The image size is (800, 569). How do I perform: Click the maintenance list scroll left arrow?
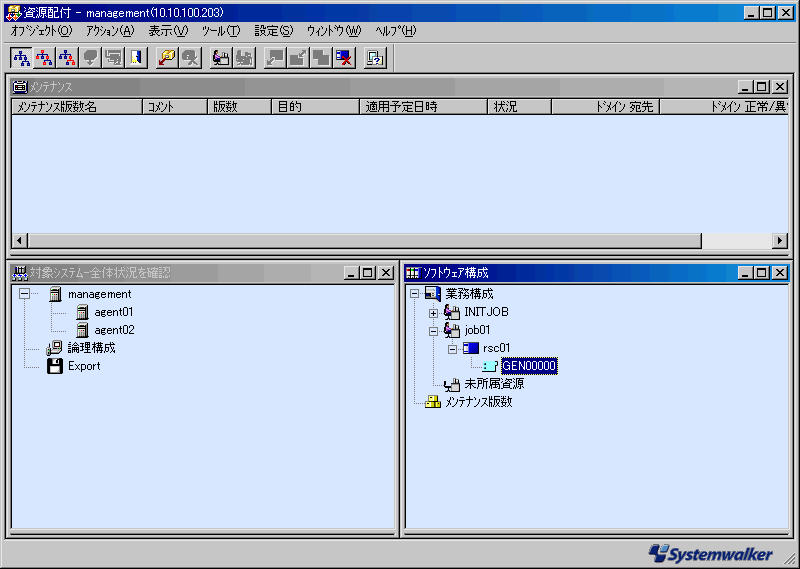pyautogui.click(x=20, y=240)
